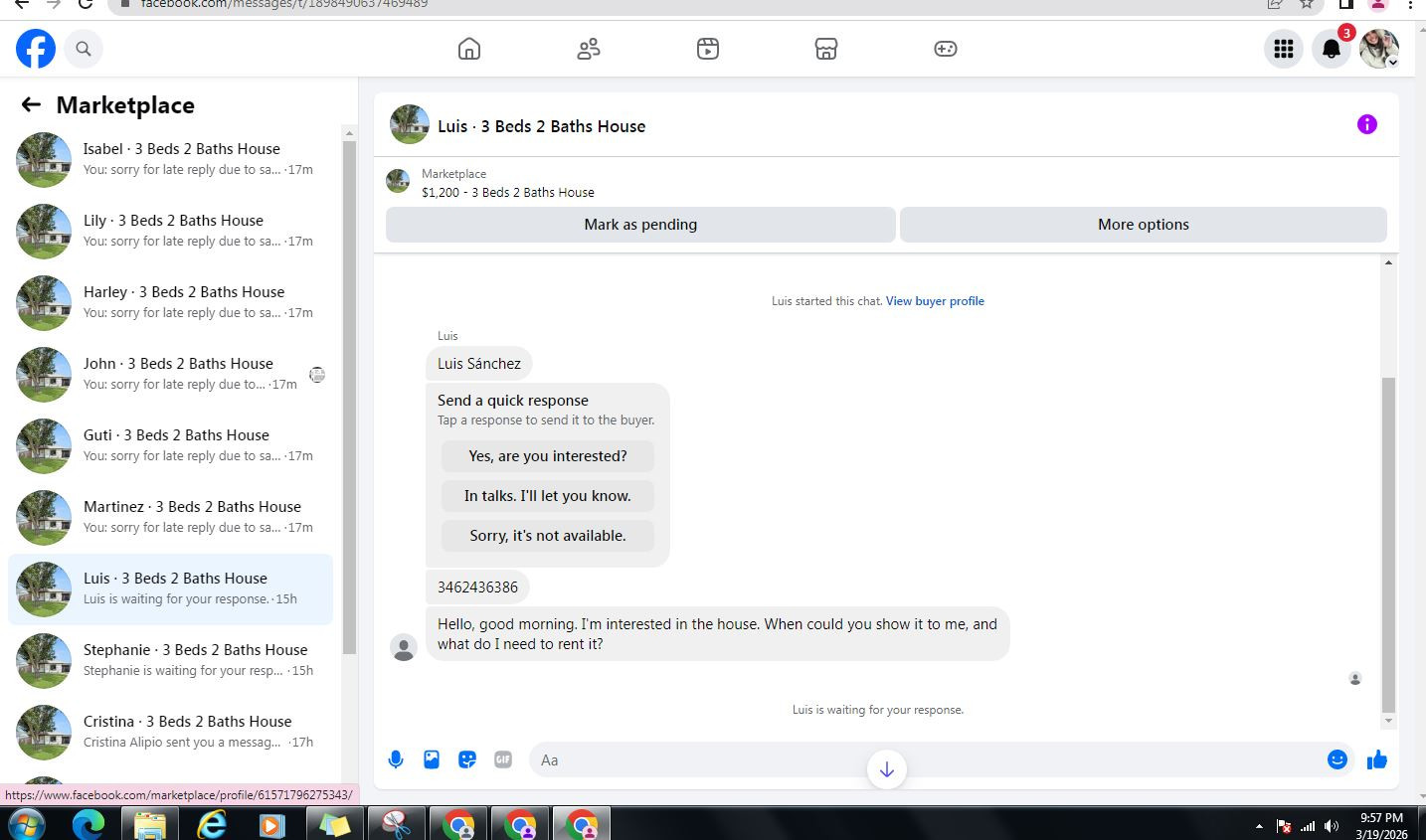The height and width of the screenshot is (840, 1426).
Task: Open the Gaming controller icon
Action: point(946,49)
